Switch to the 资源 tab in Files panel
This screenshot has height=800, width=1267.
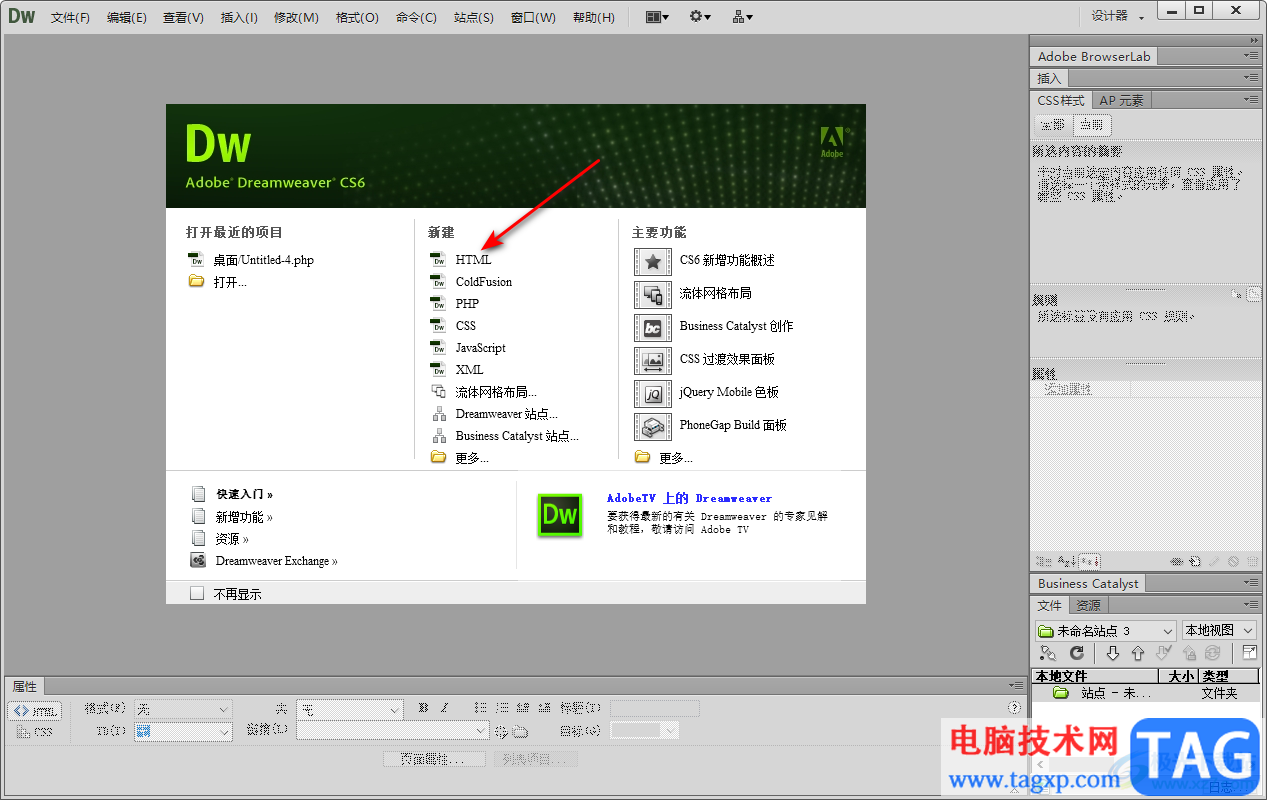point(1088,605)
